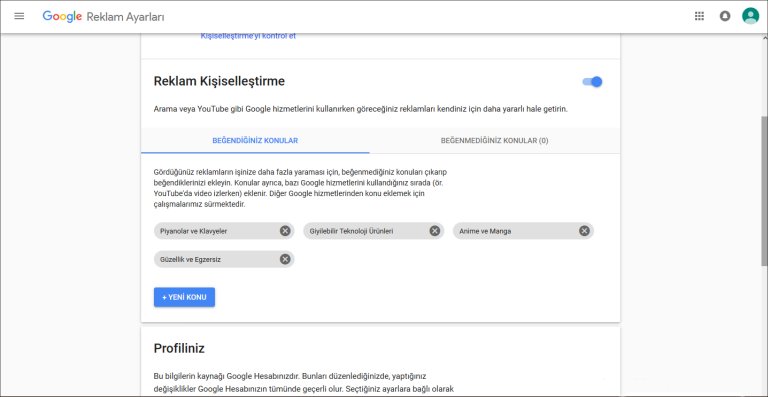
Task: Click the Profiliniz heading
Action: 179,349
